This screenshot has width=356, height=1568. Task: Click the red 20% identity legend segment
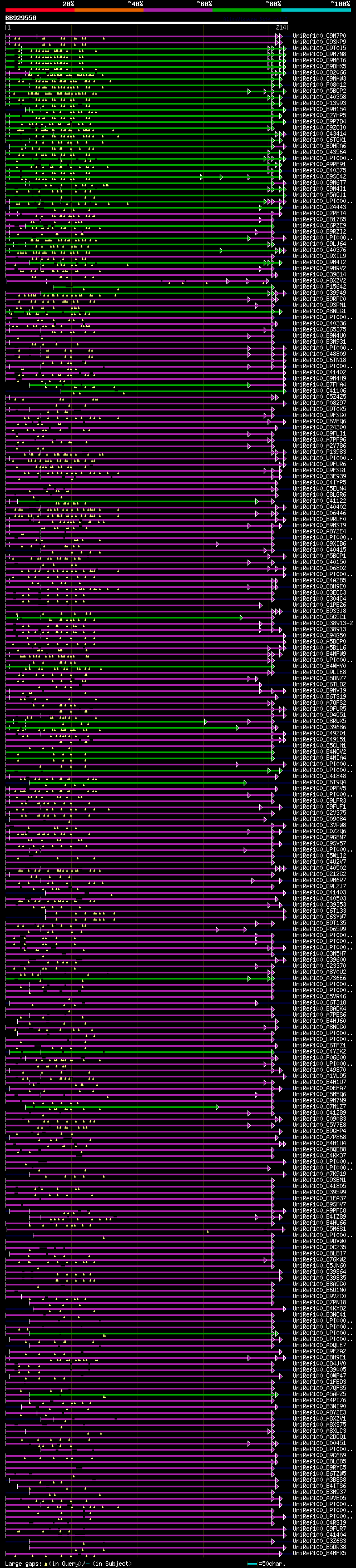click(x=40, y=10)
